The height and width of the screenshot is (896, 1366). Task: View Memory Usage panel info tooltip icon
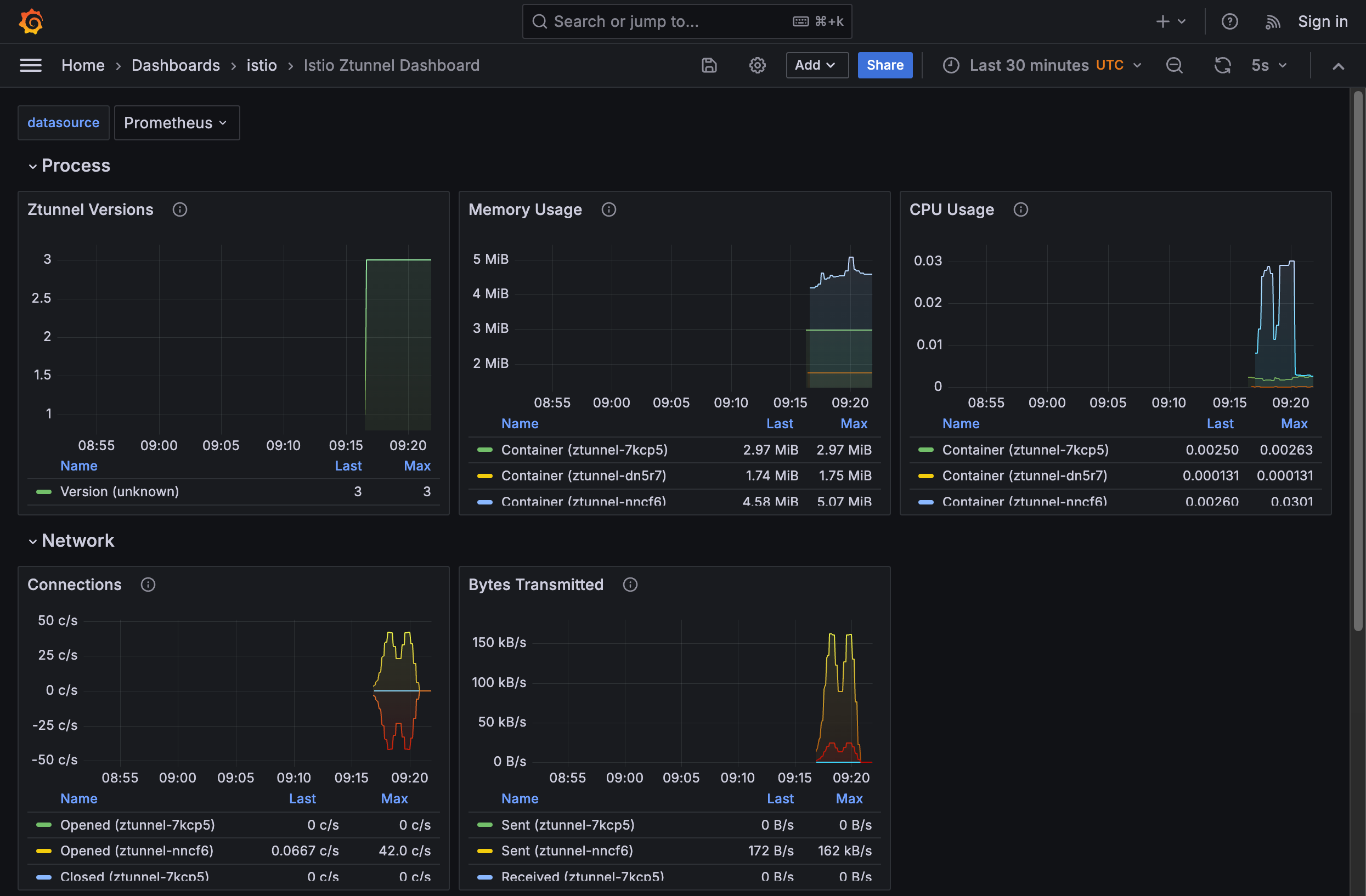point(608,209)
